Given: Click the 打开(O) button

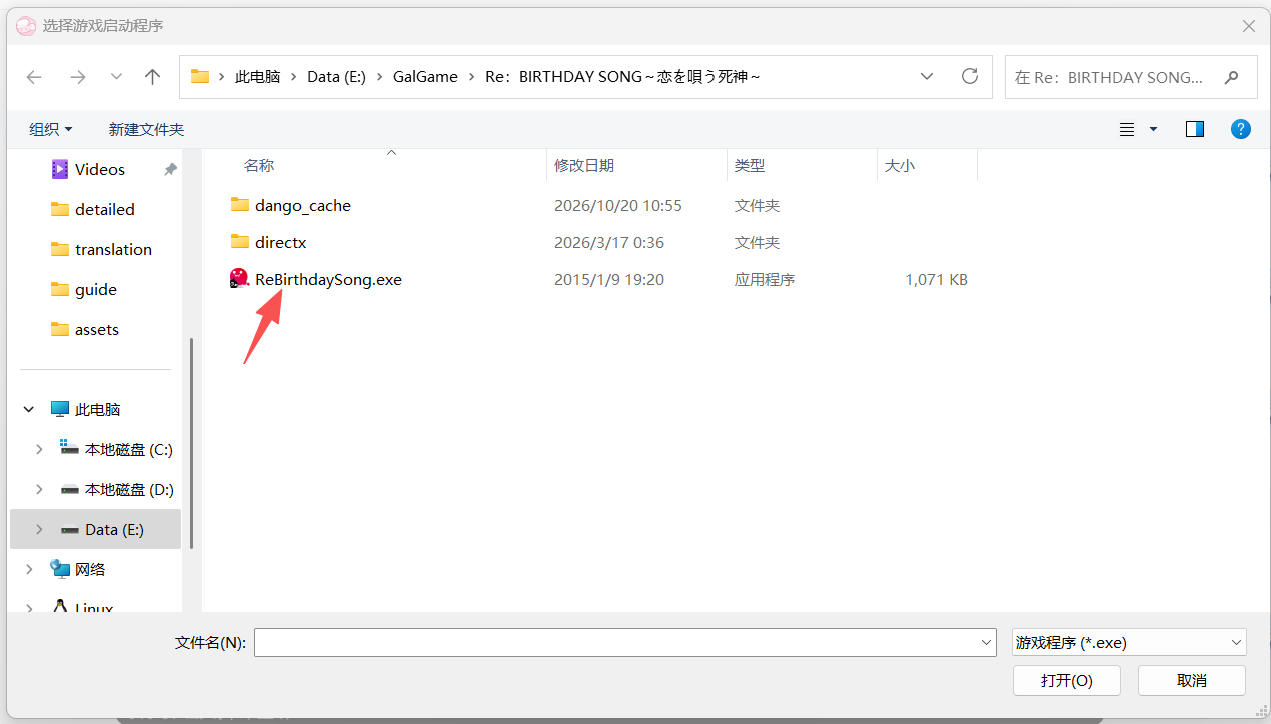Looking at the screenshot, I should coord(1066,680).
